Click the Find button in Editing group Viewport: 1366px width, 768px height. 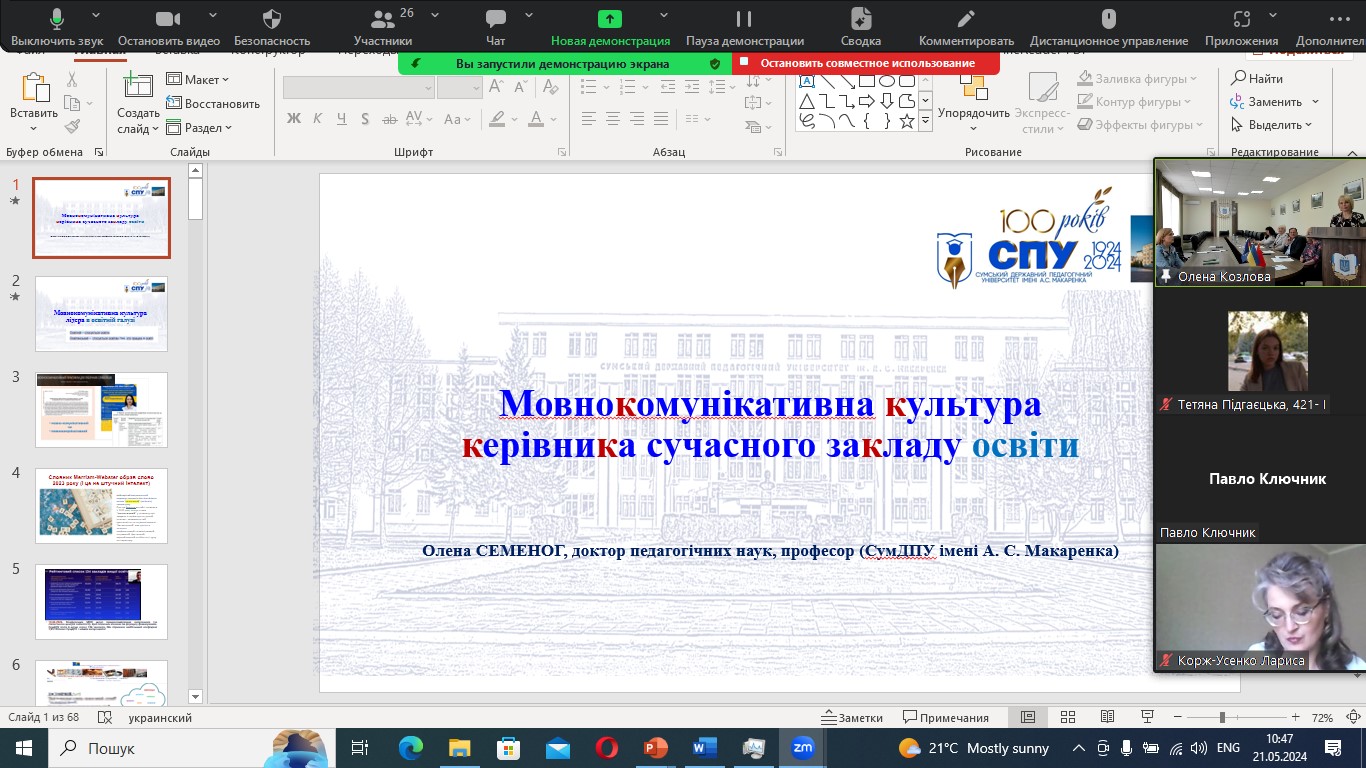pos(1257,78)
